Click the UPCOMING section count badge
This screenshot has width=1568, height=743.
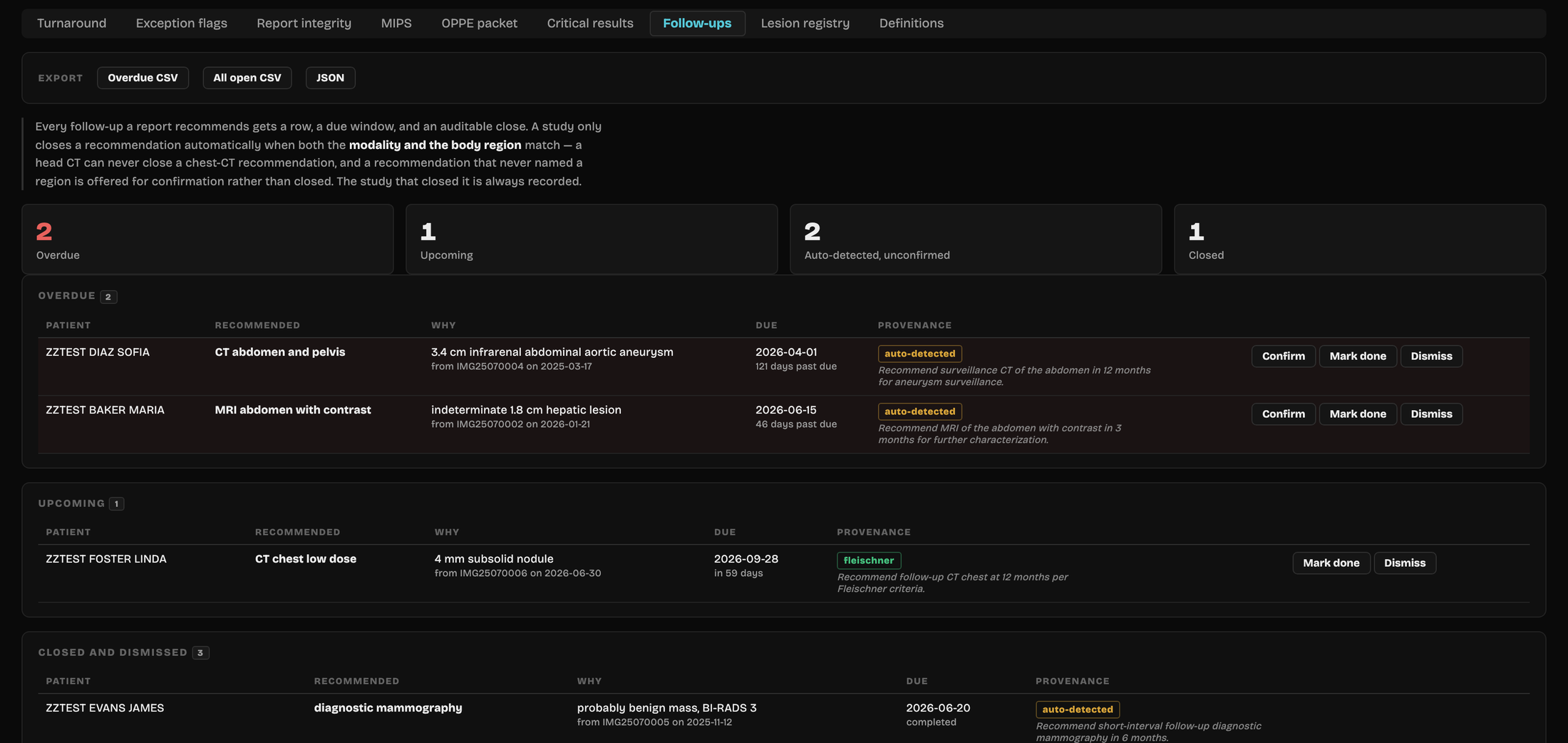(x=116, y=504)
